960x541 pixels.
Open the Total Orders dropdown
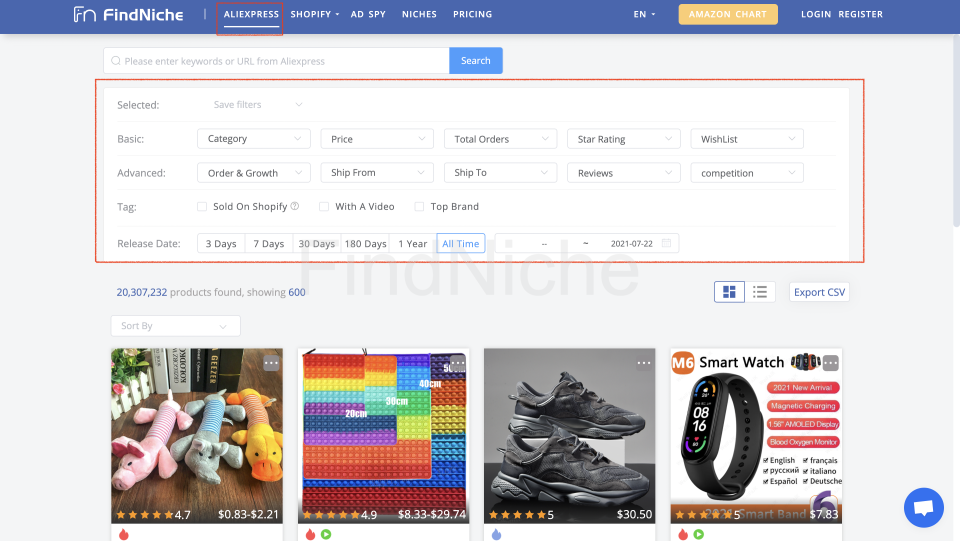(x=500, y=139)
